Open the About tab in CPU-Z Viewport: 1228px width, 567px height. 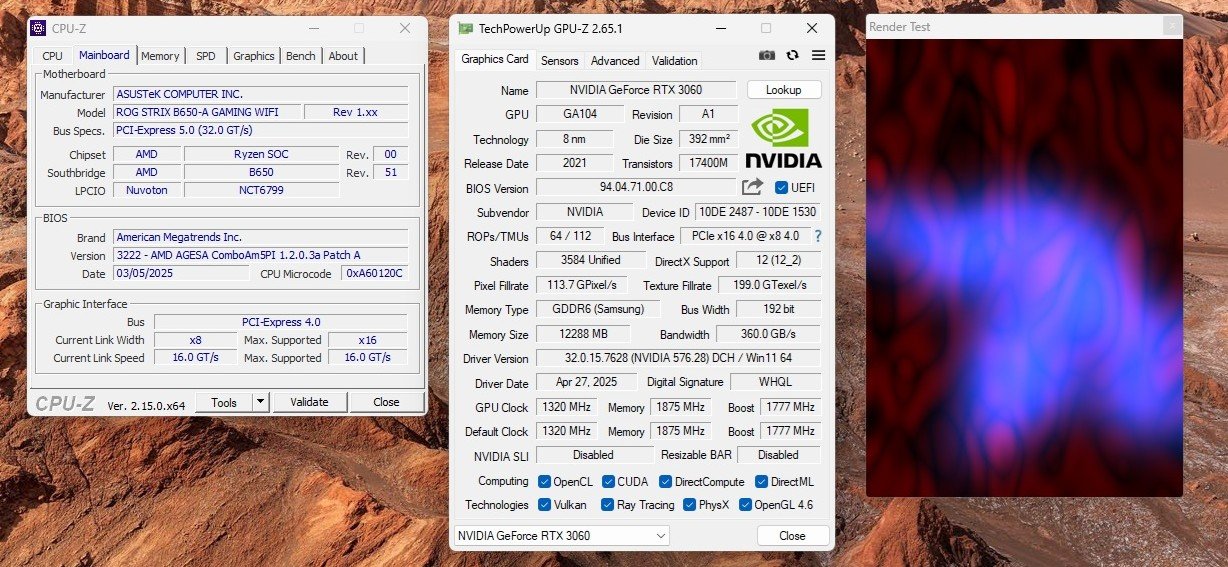click(x=343, y=56)
